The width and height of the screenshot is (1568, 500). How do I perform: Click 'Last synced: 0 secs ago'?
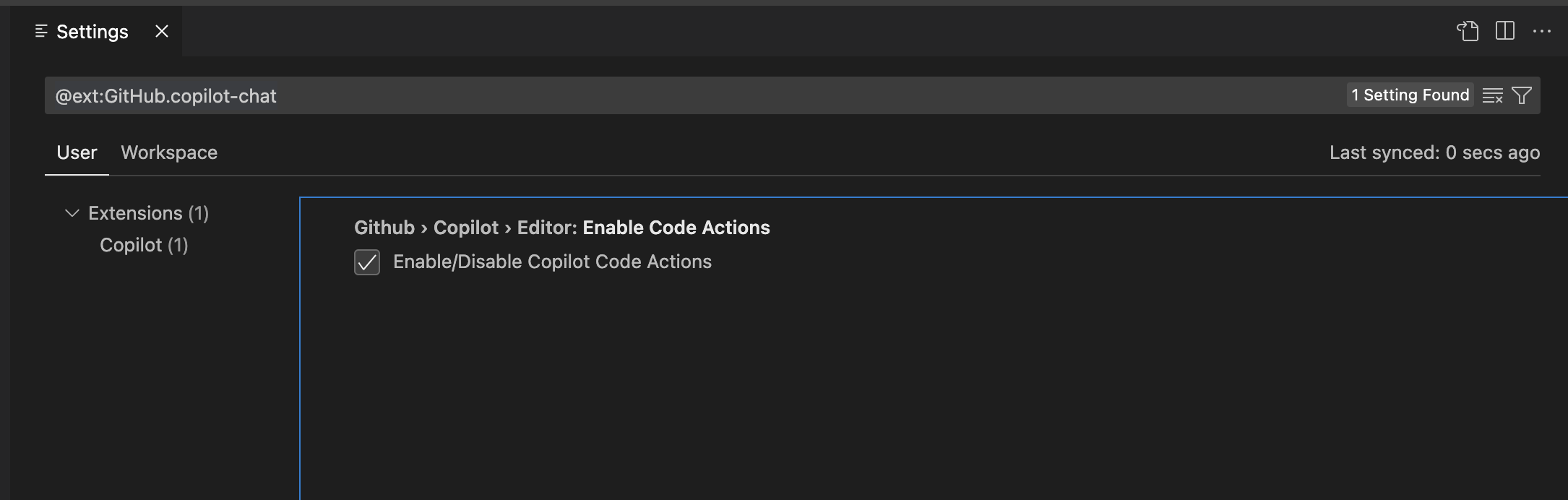pyautogui.click(x=1435, y=152)
